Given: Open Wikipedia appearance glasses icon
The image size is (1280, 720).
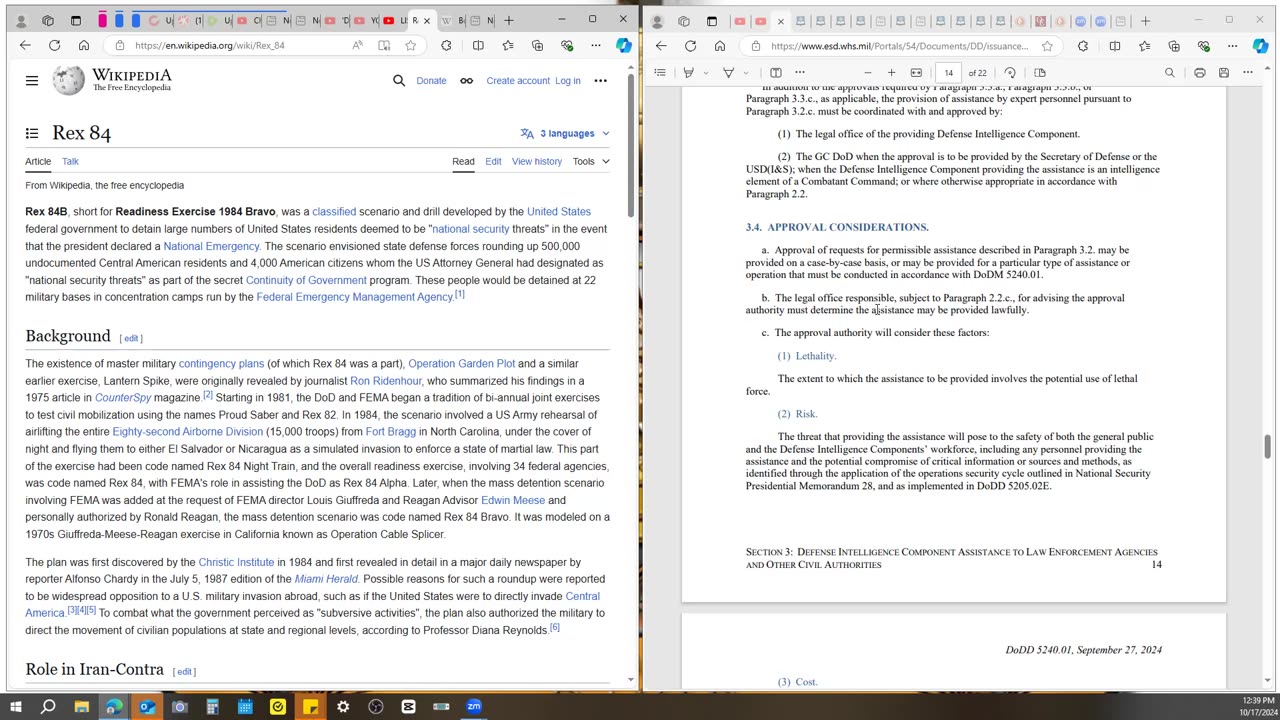Looking at the screenshot, I should pos(466,81).
